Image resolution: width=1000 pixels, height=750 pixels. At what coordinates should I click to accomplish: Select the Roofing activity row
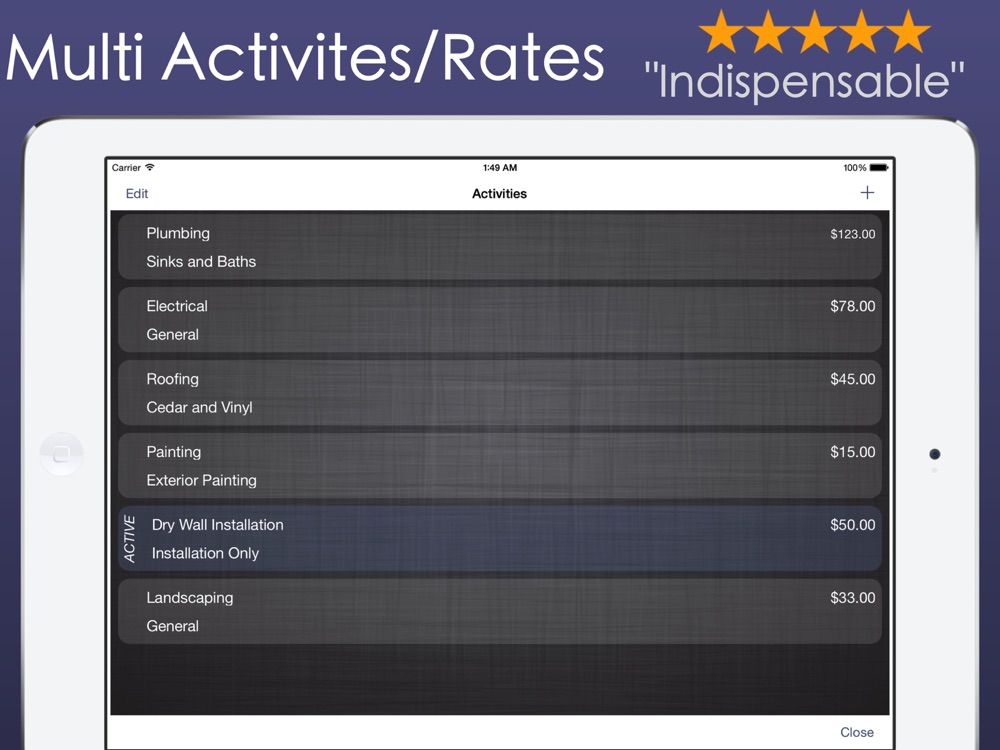499,393
